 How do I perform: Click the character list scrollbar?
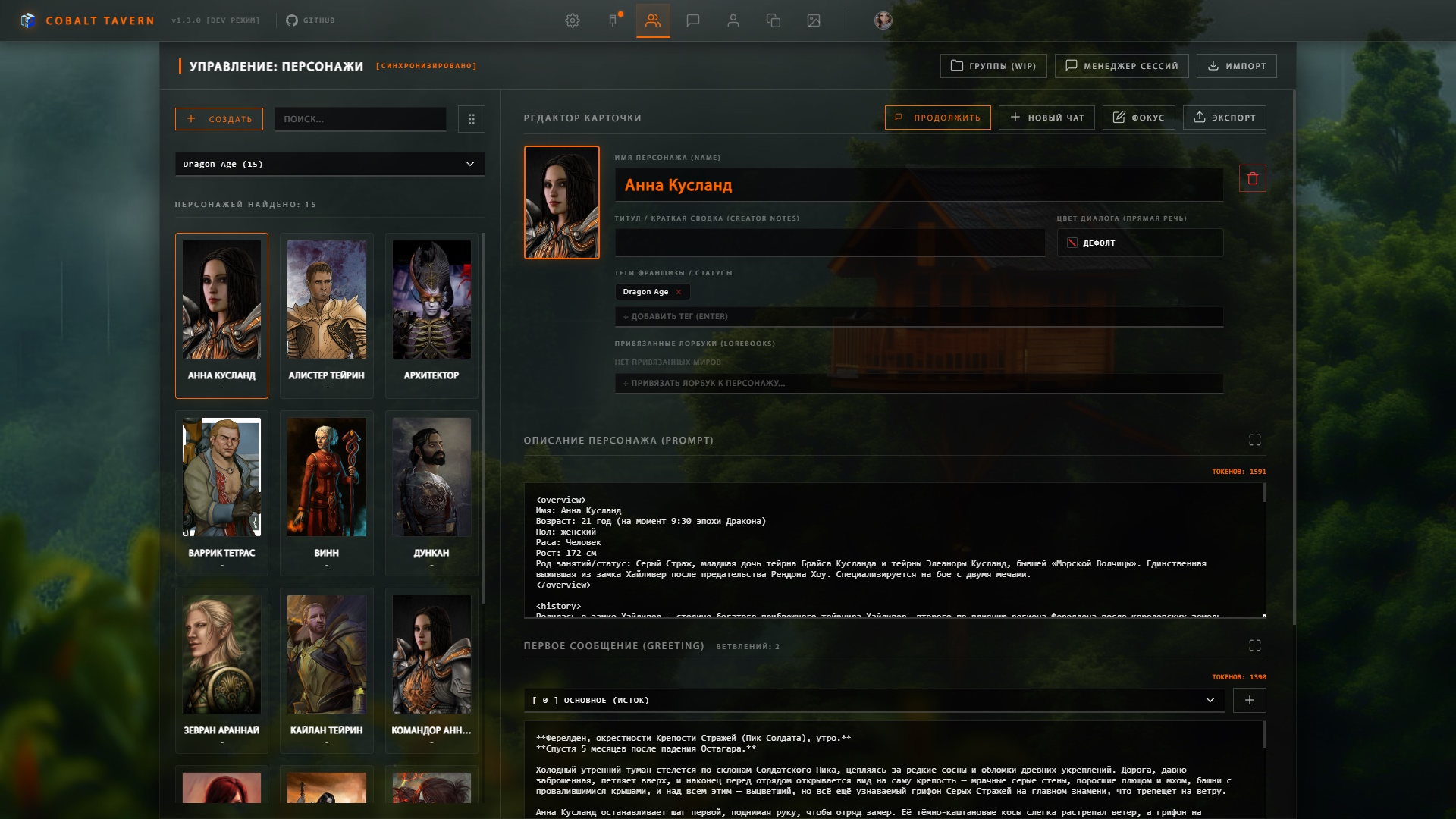coord(484,419)
